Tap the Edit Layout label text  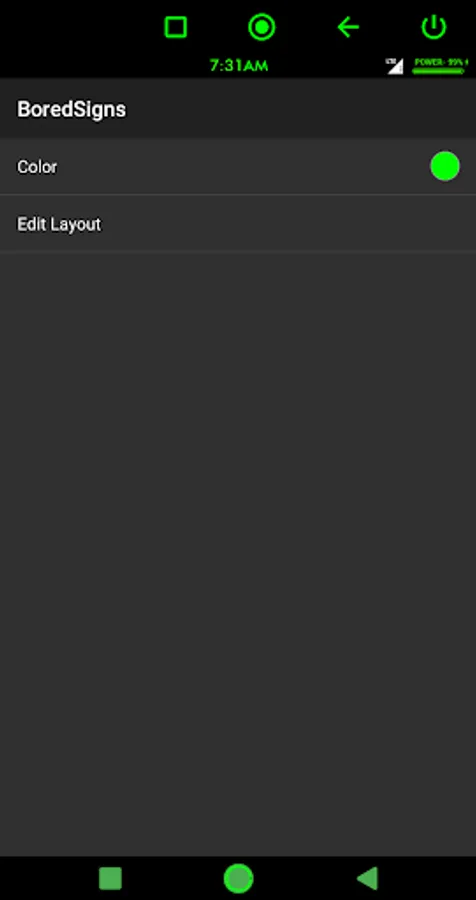tap(59, 224)
